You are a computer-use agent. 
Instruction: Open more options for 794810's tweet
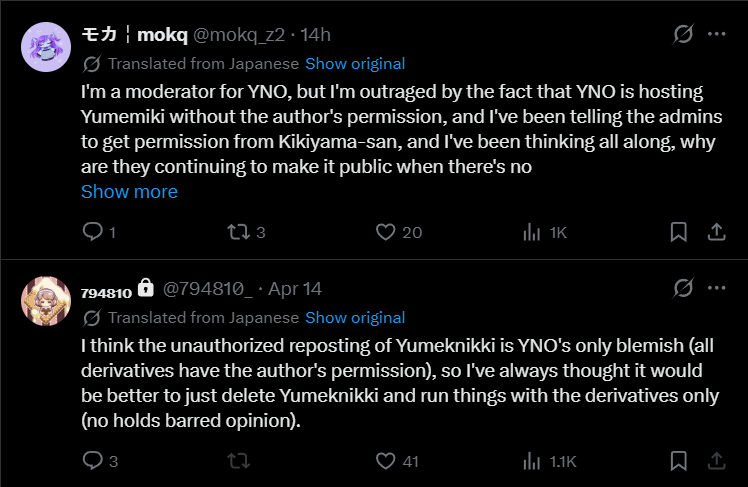coord(716,289)
